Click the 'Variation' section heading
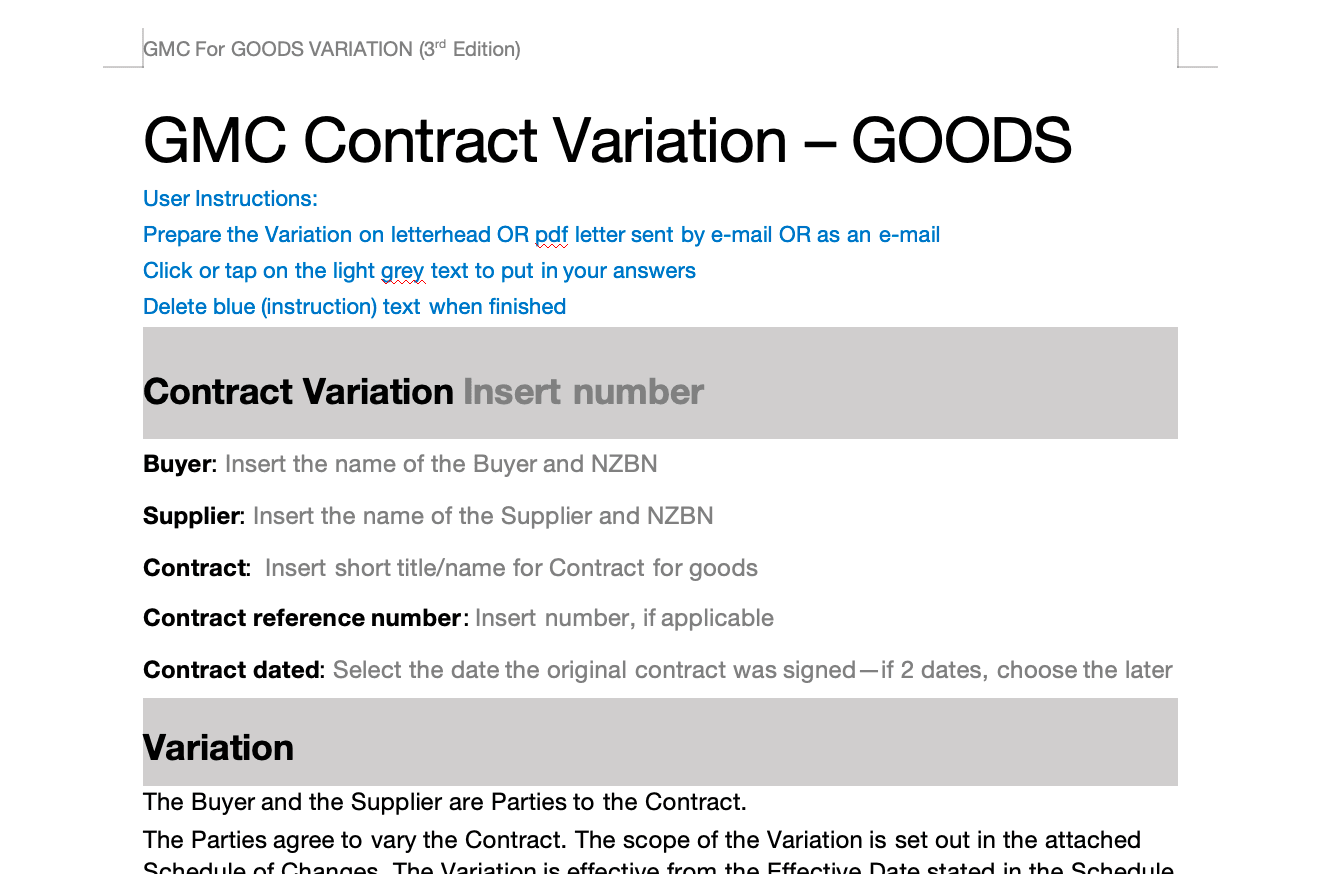The height and width of the screenshot is (874, 1322). tap(219, 747)
